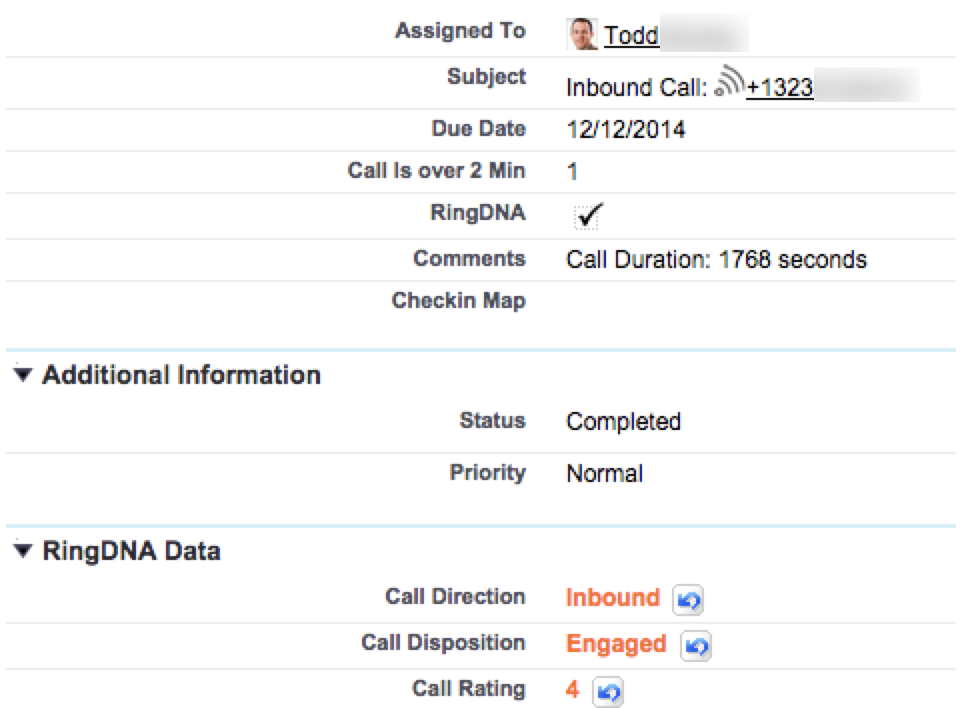The image size is (966, 708).
Task: Select the orange Engaged disposition value
Action: (x=616, y=644)
